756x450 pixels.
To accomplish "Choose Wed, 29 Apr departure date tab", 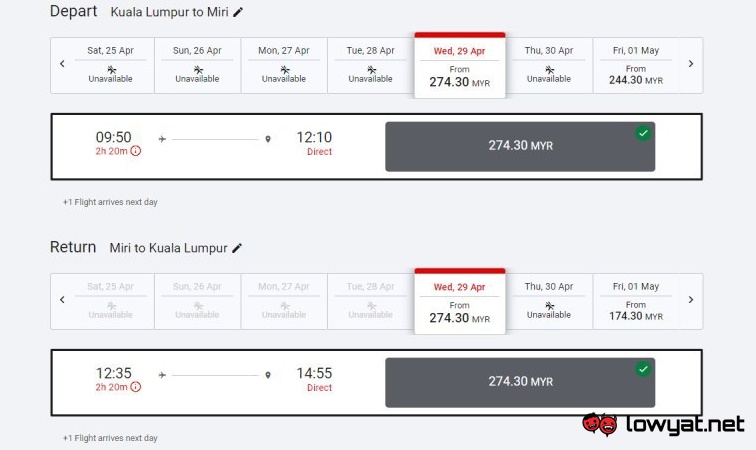I will point(459,66).
